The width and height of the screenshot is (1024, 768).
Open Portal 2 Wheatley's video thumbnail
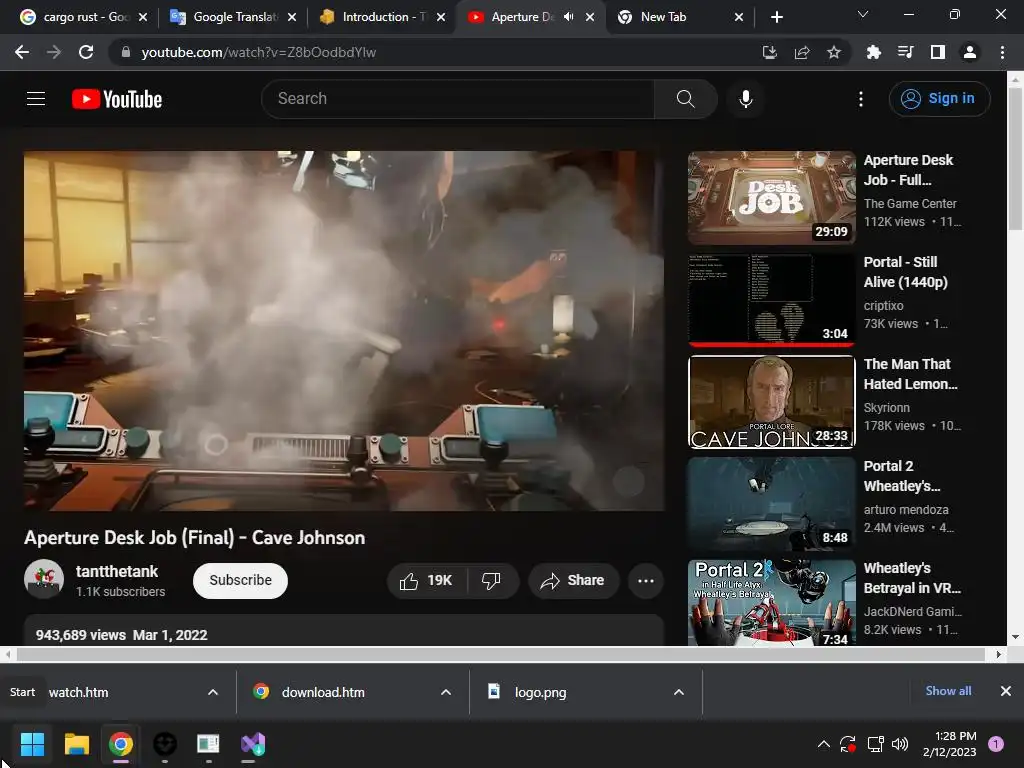coord(772,504)
